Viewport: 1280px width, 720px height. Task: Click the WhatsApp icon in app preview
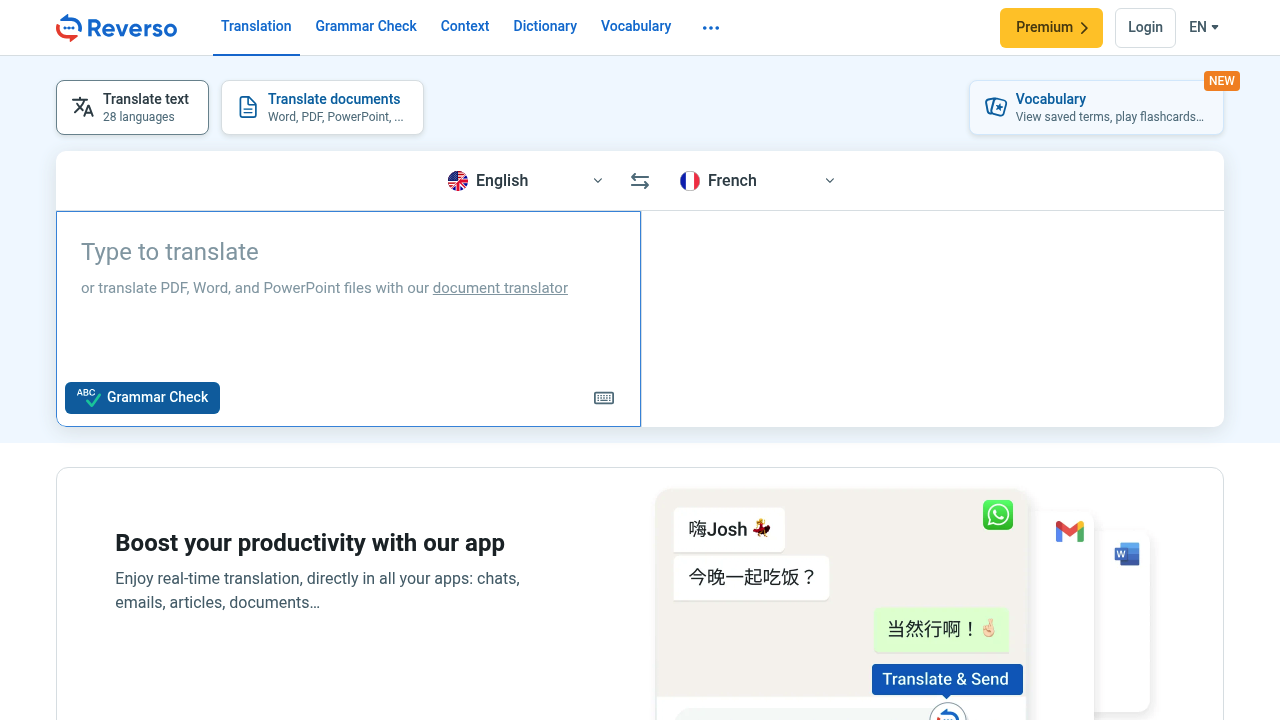click(x=998, y=515)
